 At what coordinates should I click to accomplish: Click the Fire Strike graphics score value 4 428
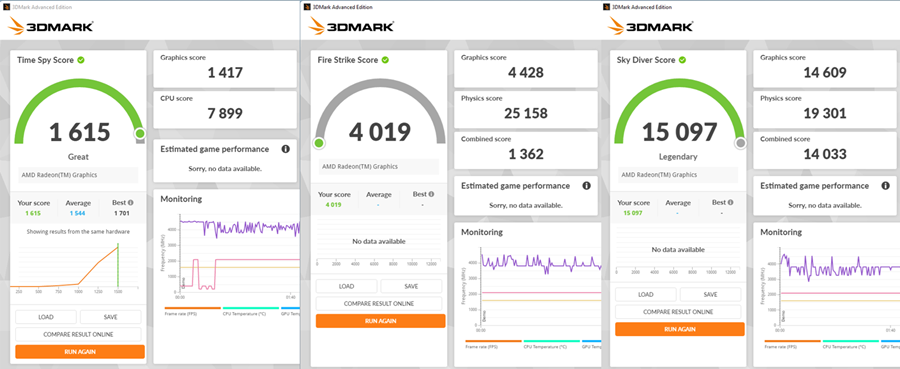coord(526,72)
